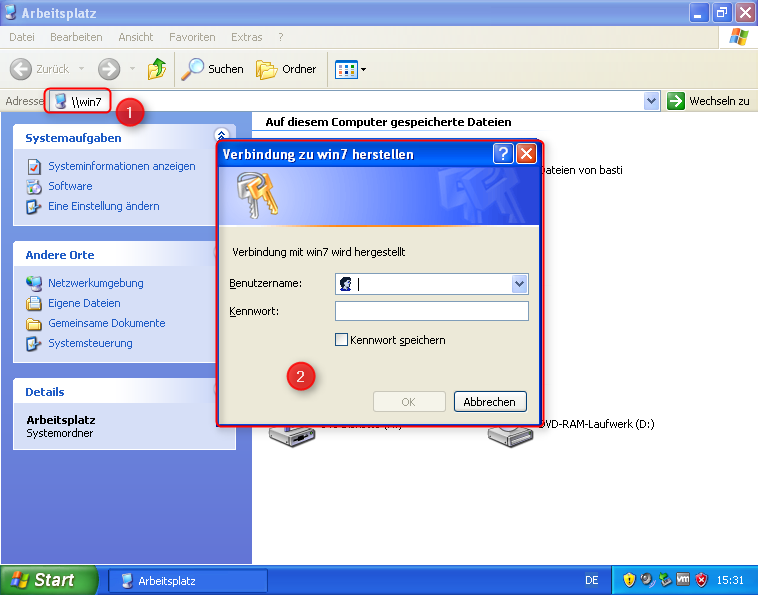Click Eine Einstellung ändern link

(x=103, y=206)
